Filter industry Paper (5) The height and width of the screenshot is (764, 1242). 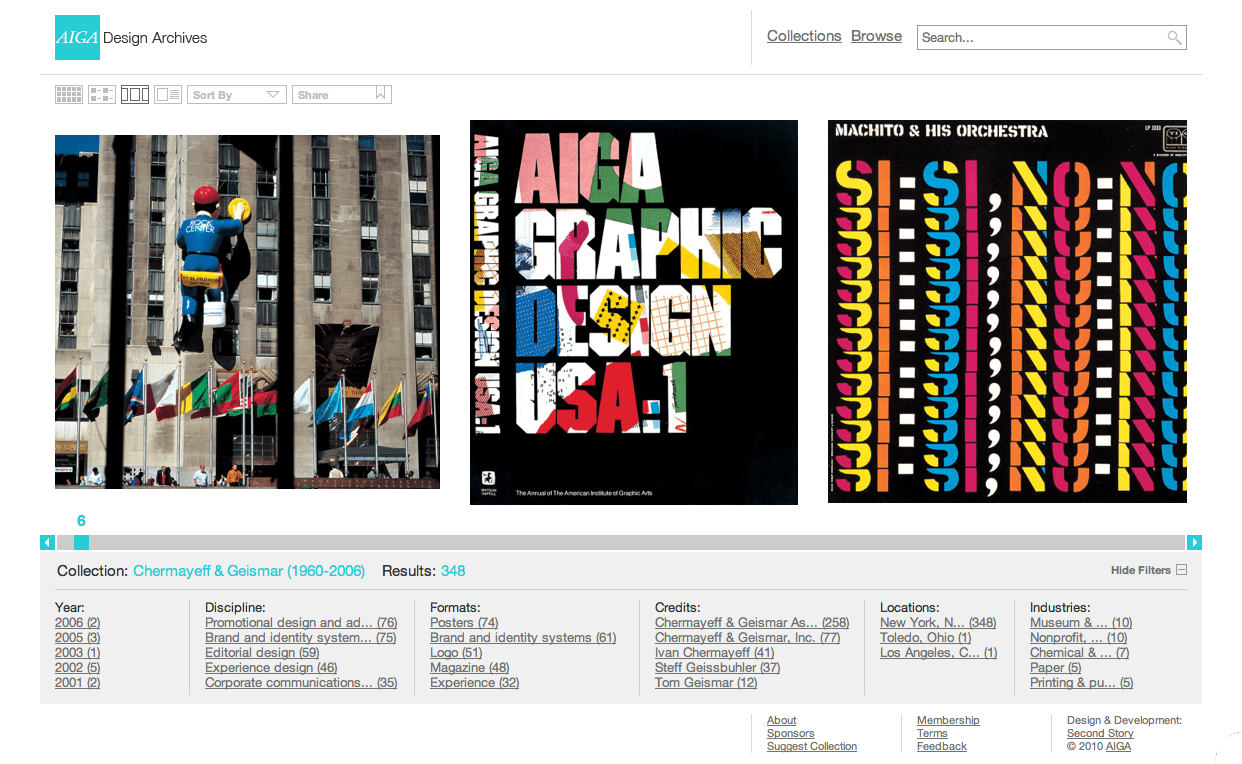(1056, 668)
